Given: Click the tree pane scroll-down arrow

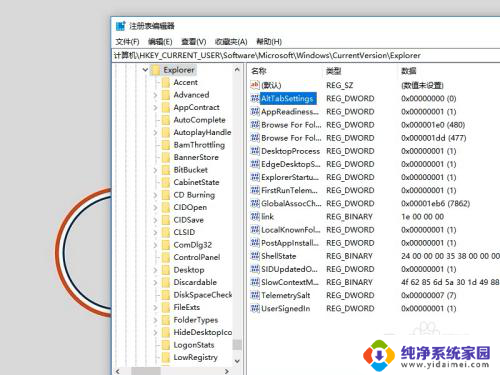Looking at the screenshot, I should [x=237, y=361].
